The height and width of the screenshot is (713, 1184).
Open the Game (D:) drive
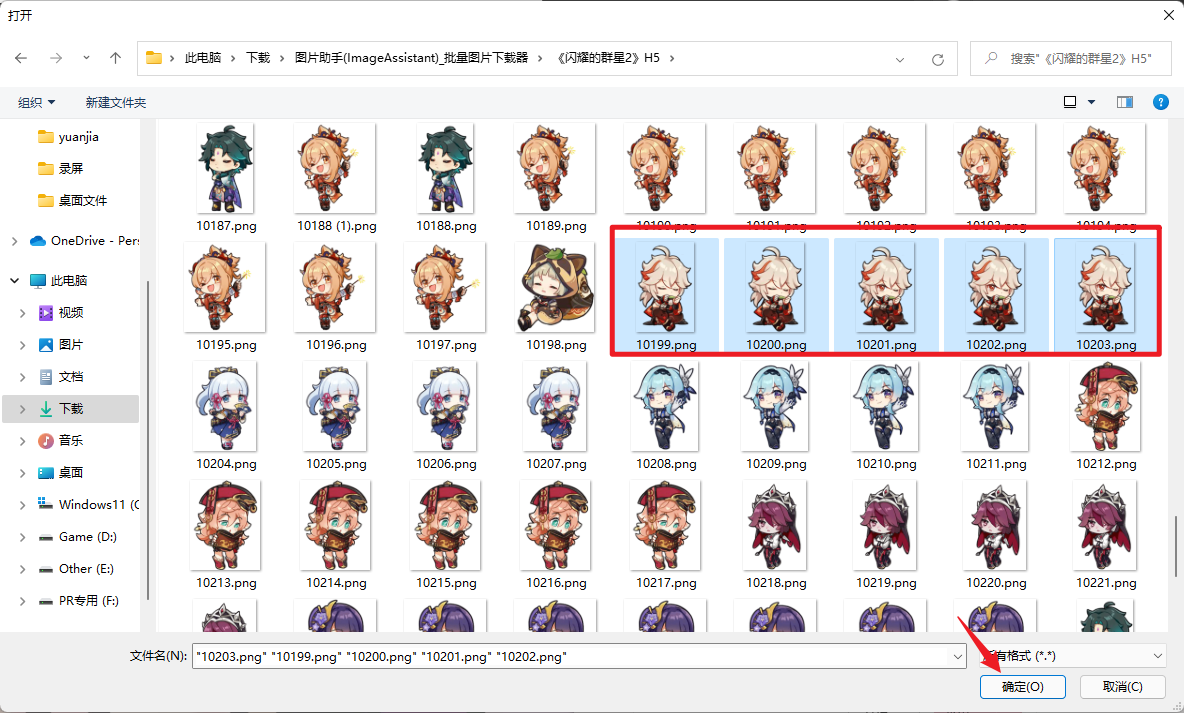pyautogui.click(x=78, y=537)
